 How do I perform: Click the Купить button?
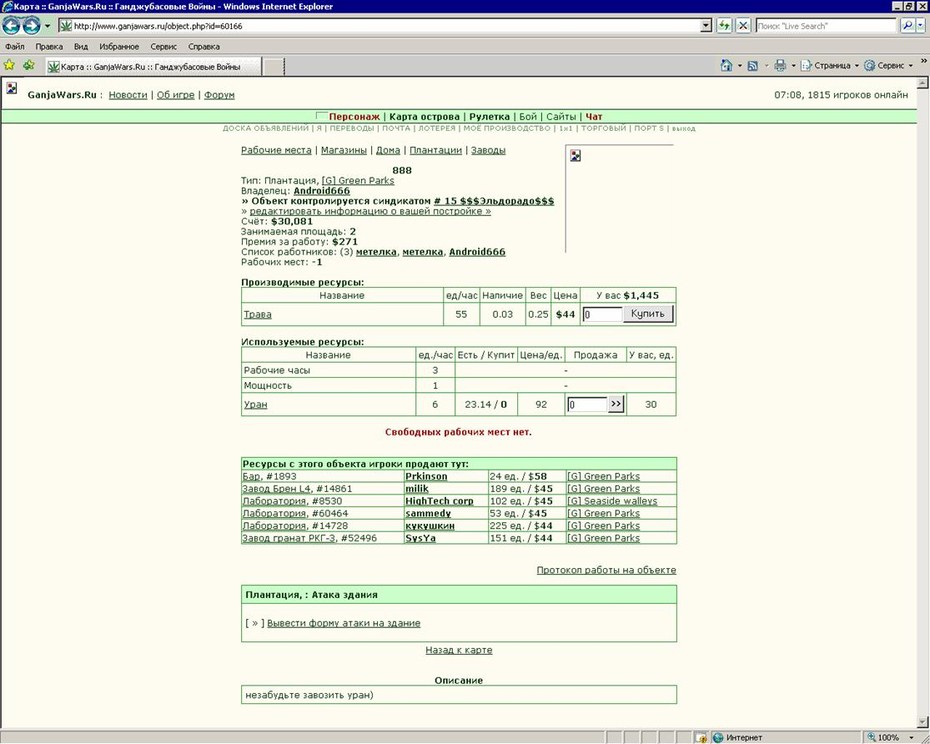(x=648, y=314)
